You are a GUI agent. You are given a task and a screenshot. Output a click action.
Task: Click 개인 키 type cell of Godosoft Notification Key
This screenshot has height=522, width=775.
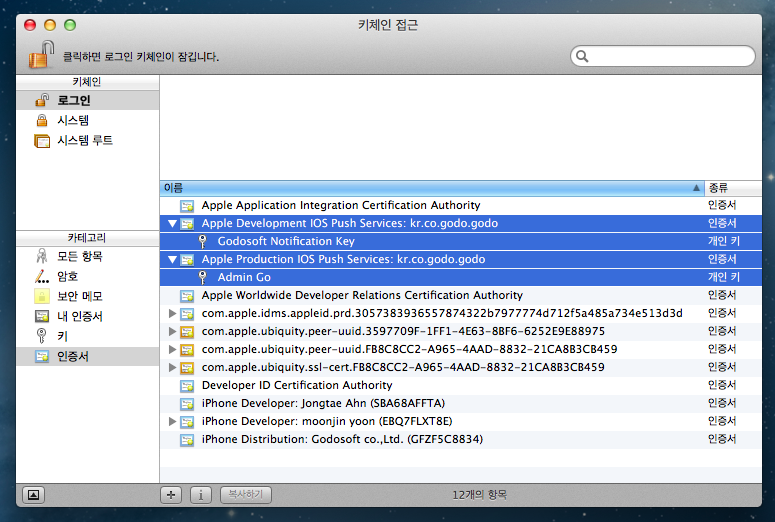point(724,241)
